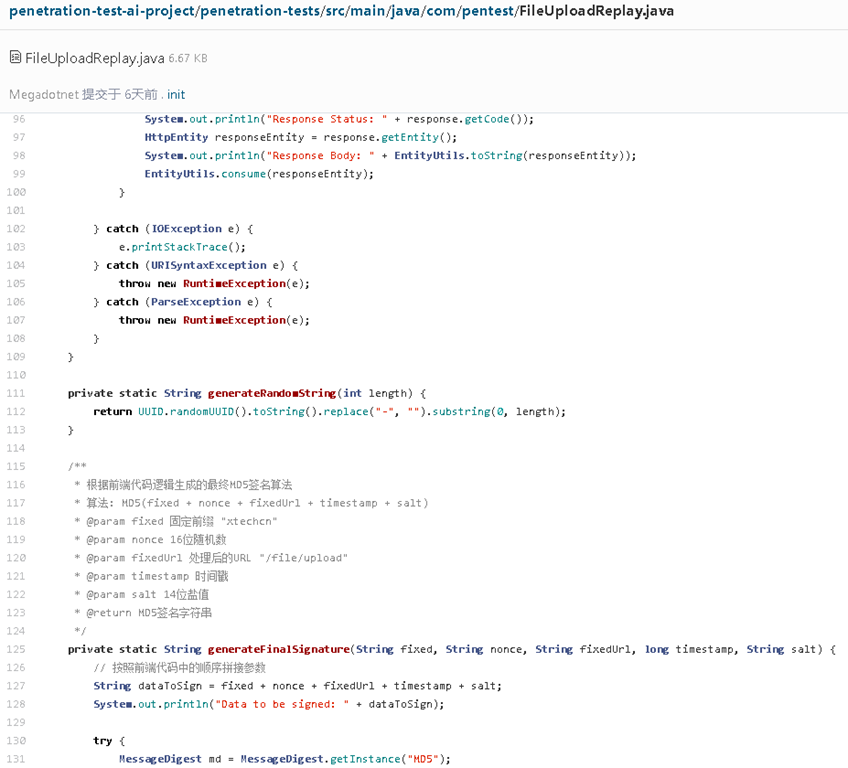Image resolution: width=848 pixels, height=768 pixels.
Task: Click ParseException in catch clause
Action: (x=196, y=302)
